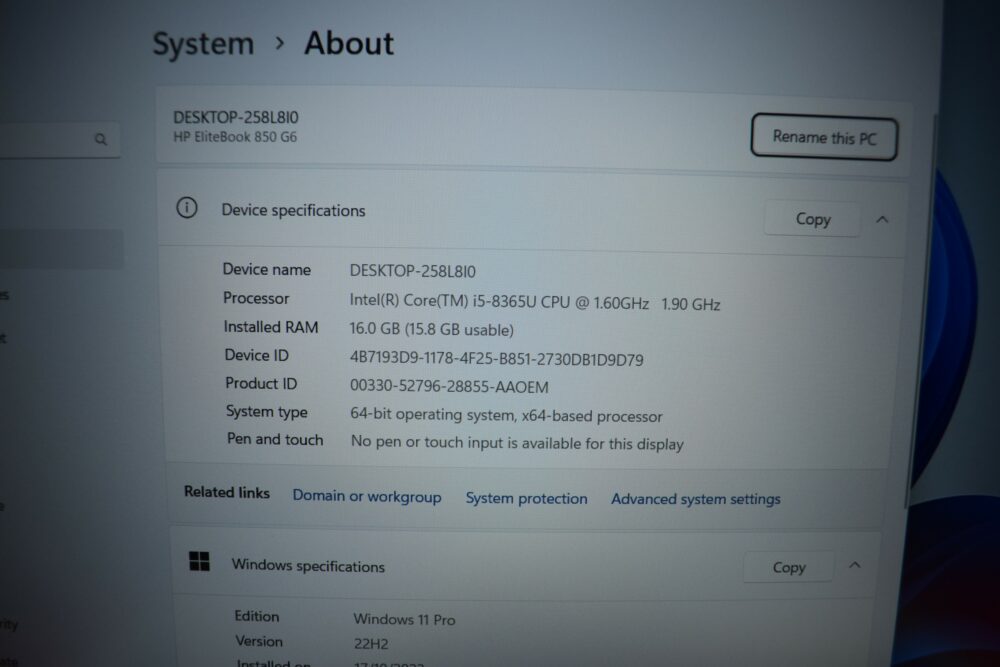Select the Processor value Intel Core i5-8365U

(534, 302)
